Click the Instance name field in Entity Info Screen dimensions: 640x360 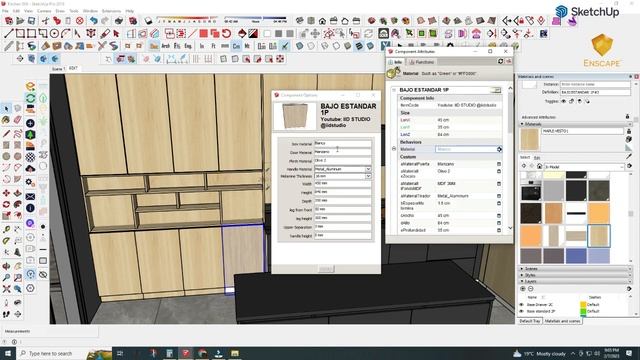pos(595,84)
